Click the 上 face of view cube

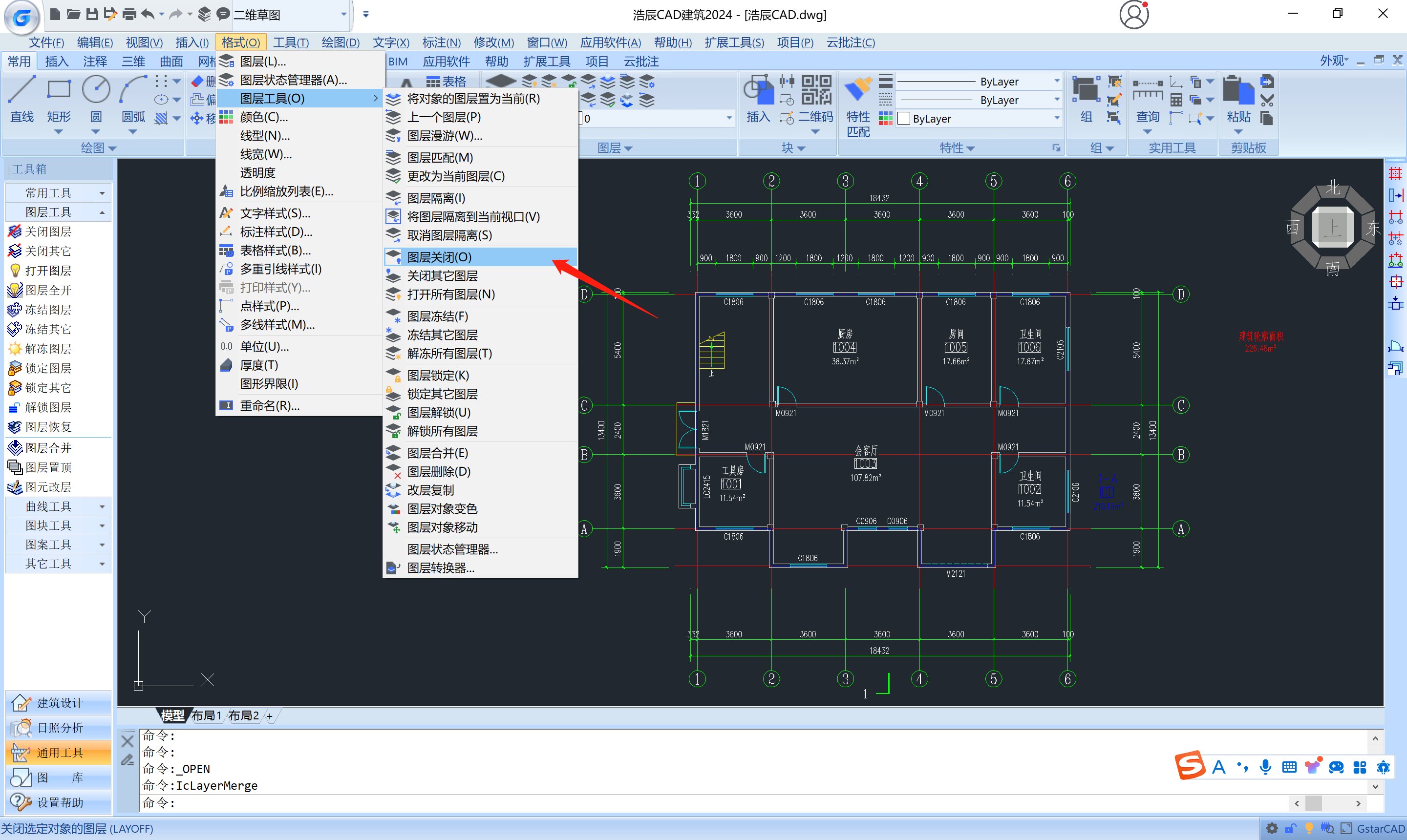1332,228
